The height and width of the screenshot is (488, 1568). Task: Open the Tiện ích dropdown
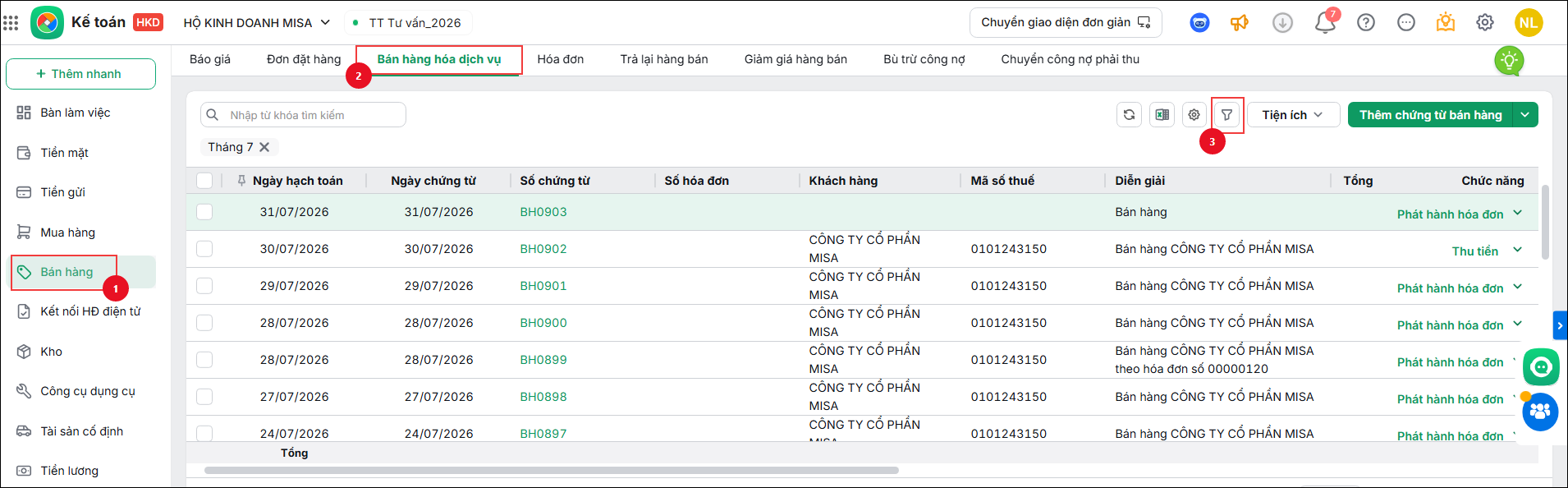coord(1293,115)
